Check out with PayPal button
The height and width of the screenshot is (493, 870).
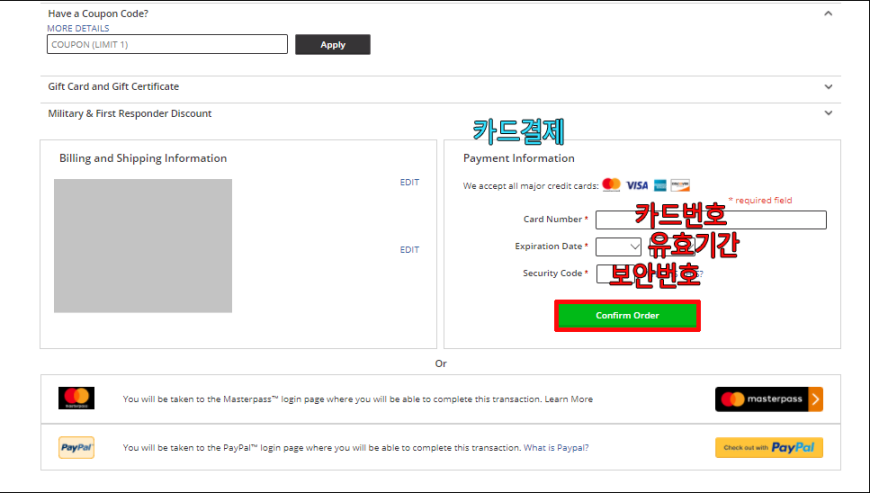click(x=769, y=448)
